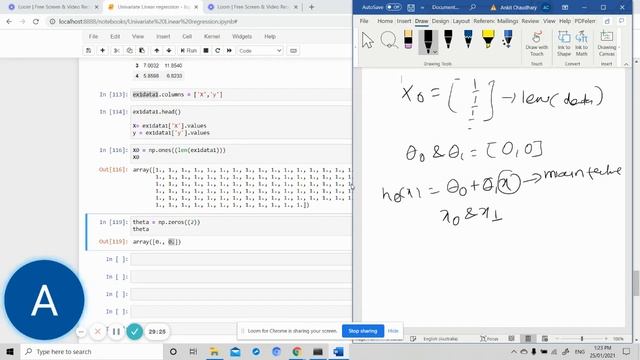Viewport: 640px width, 360px height.
Task: Click the first empty notebook cell
Action: [241, 259]
